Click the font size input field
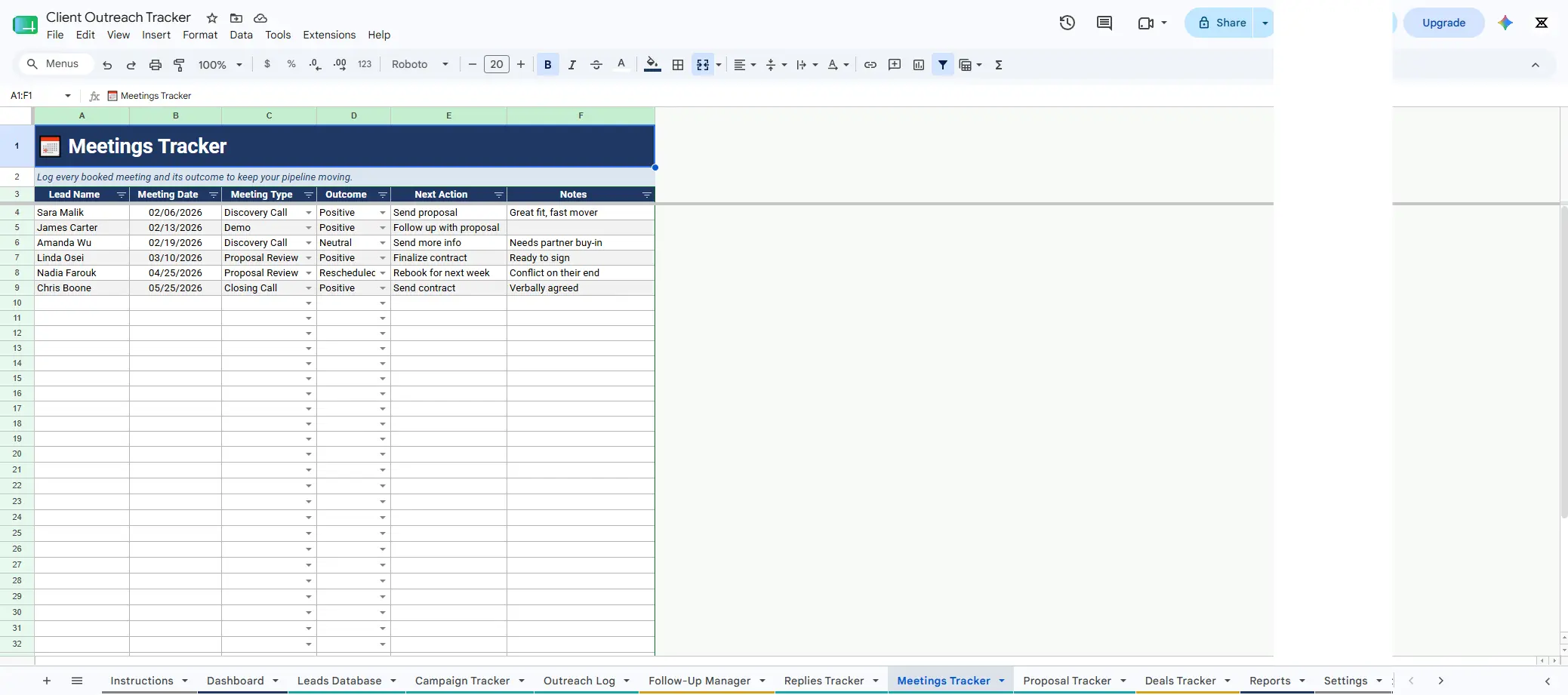Screen dimensions: 1568x695 (x=496, y=65)
